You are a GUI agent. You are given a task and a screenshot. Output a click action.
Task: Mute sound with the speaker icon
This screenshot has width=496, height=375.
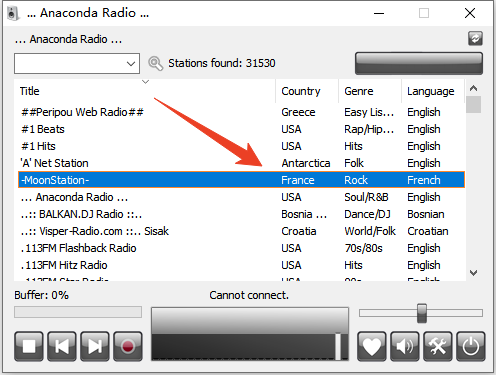tap(405, 346)
